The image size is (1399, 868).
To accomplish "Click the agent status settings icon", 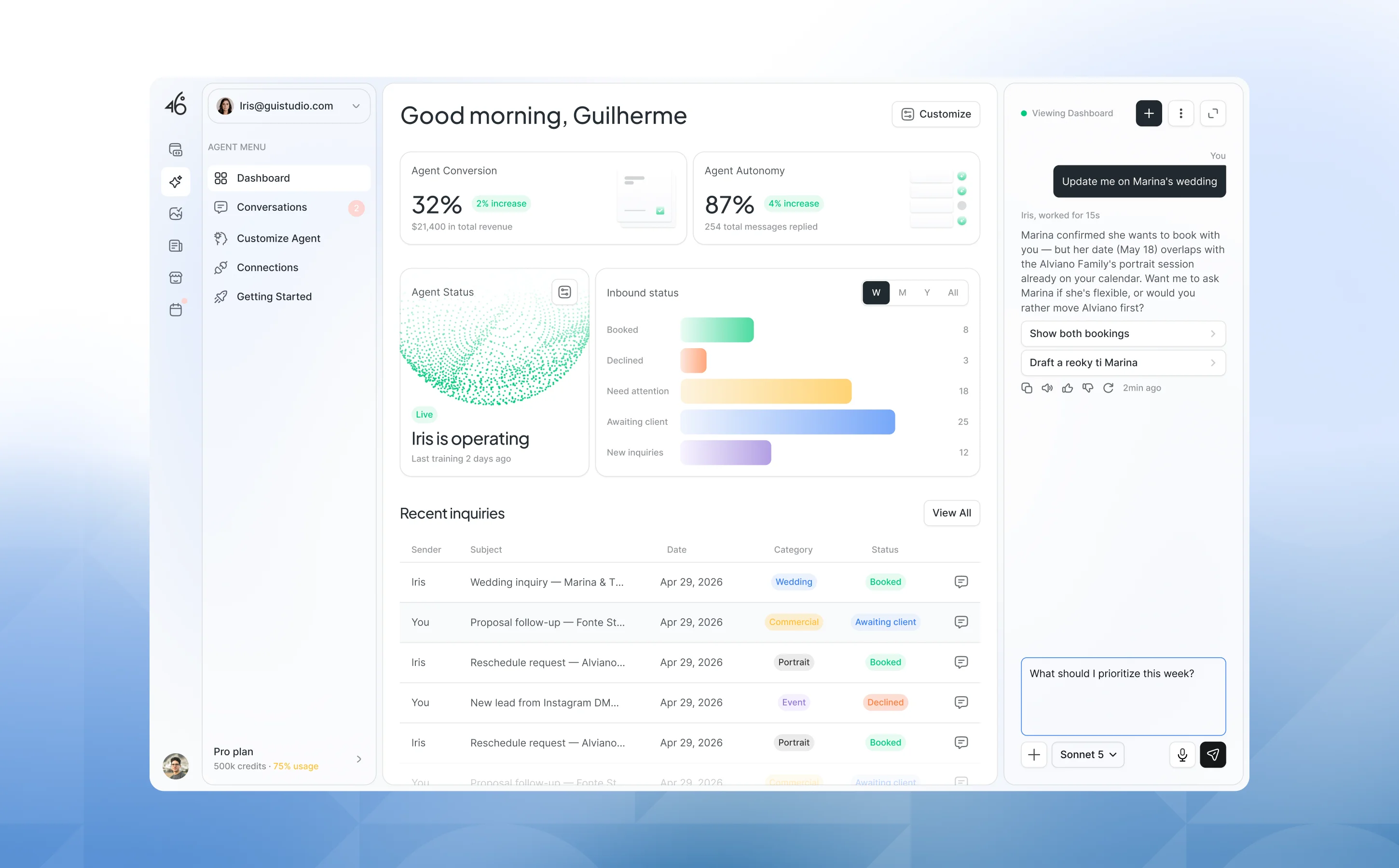I will click(564, 292).
